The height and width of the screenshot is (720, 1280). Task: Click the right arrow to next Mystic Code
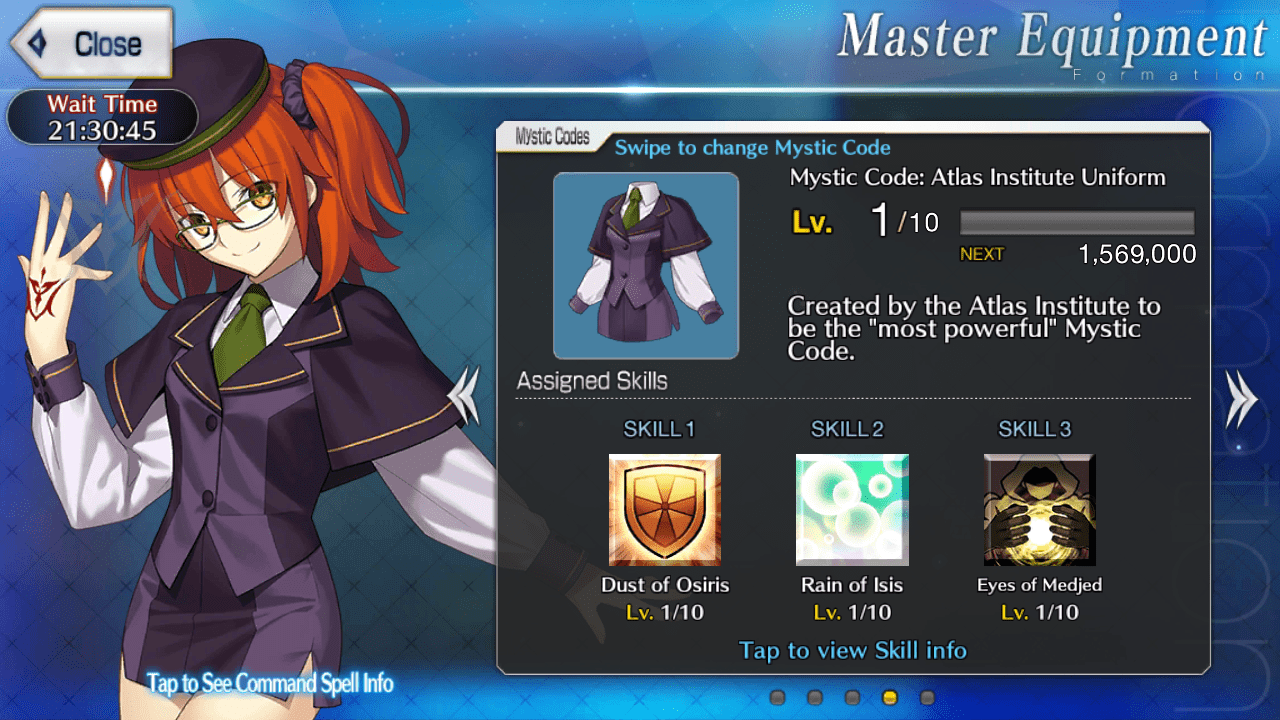tap(1241, 398)
